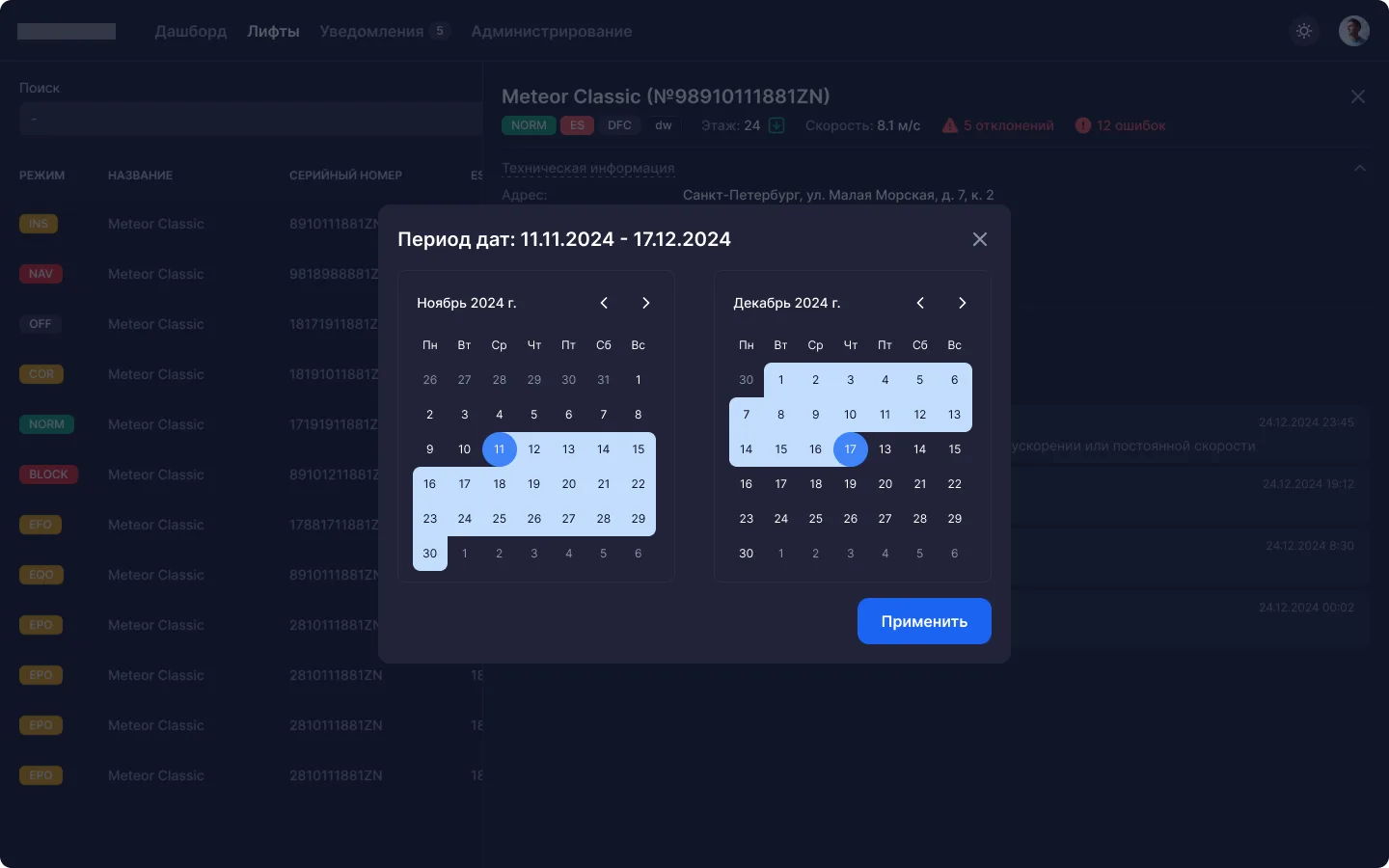Select the EQO mode badge row
Screen dimensions: 1389x868
[41, 575]
